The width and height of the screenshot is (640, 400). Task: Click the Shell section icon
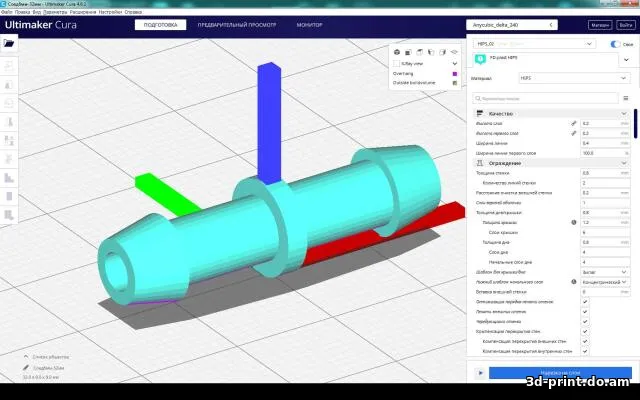pyautogui.click(x=480, y=163)
